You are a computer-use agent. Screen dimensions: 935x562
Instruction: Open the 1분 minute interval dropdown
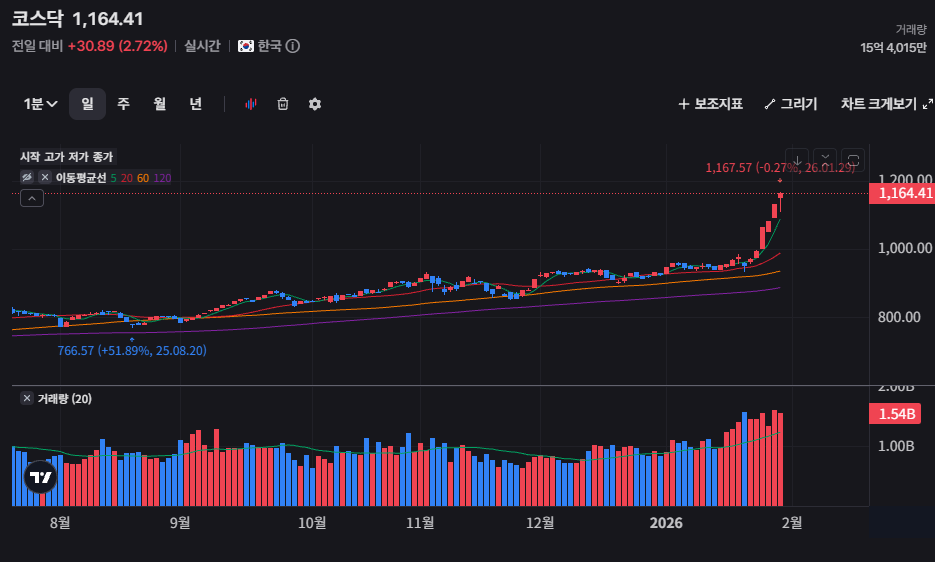40,104
